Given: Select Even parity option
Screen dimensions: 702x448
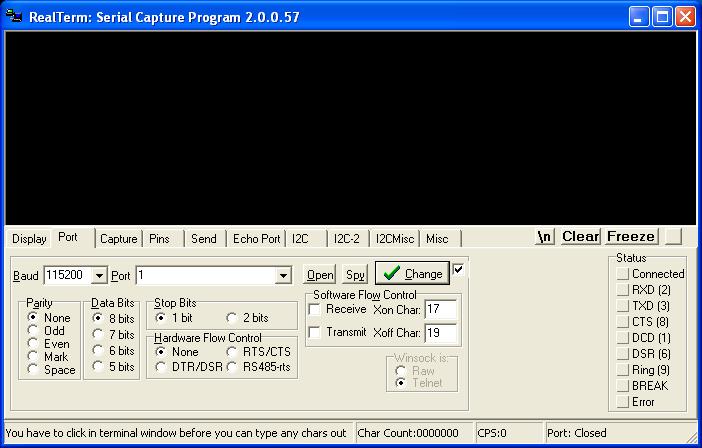Looking at the screenshot, I should pos(34,344).
